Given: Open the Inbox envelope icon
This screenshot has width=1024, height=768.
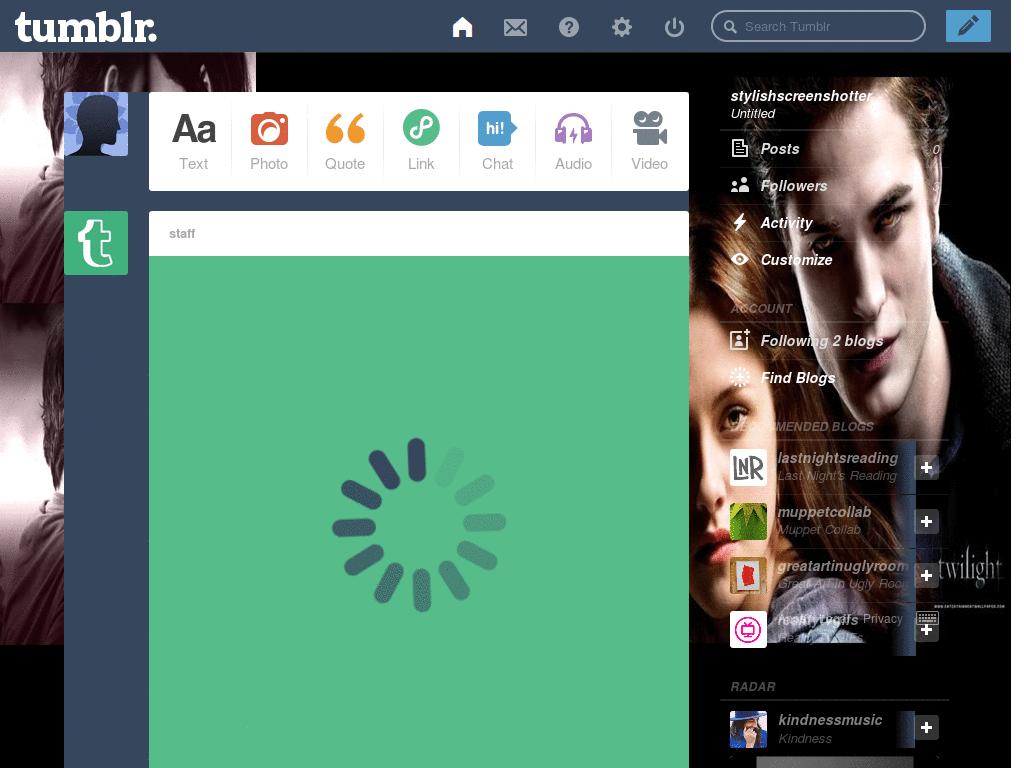Looking at the screenshot, I should (x=515, y=27).
